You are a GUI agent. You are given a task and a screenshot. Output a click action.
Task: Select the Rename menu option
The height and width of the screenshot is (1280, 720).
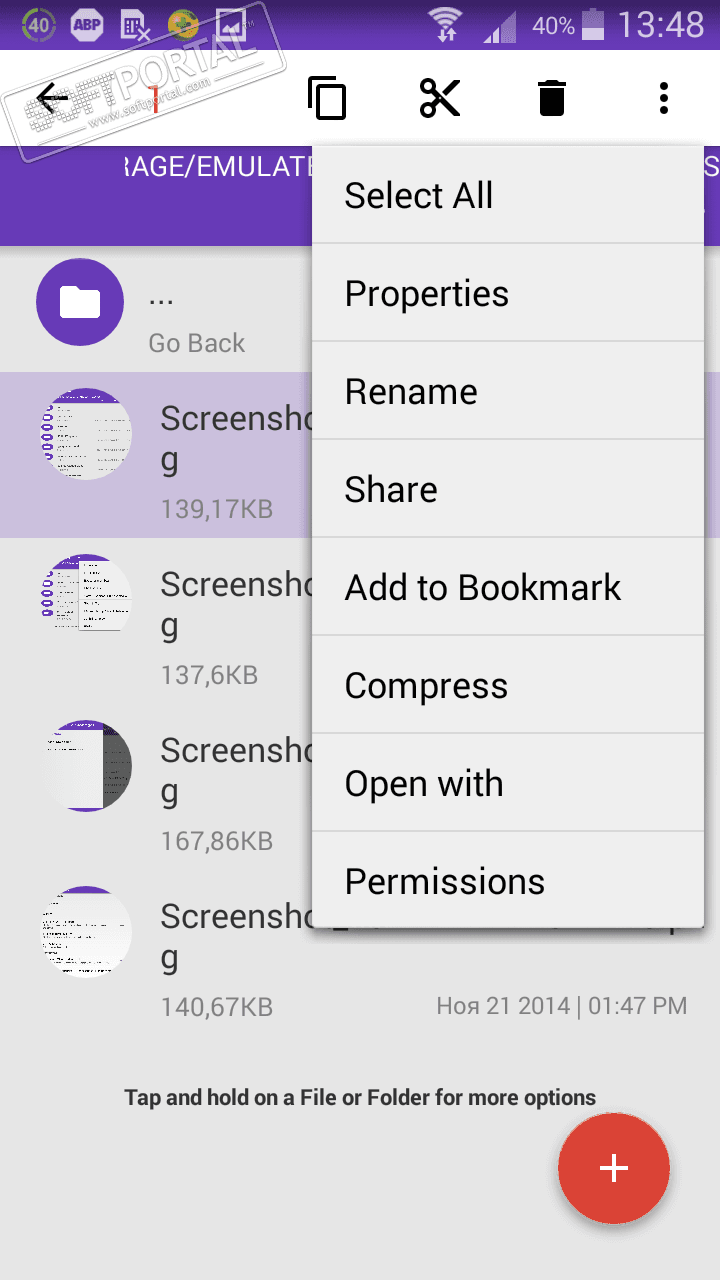pos(508,392)
